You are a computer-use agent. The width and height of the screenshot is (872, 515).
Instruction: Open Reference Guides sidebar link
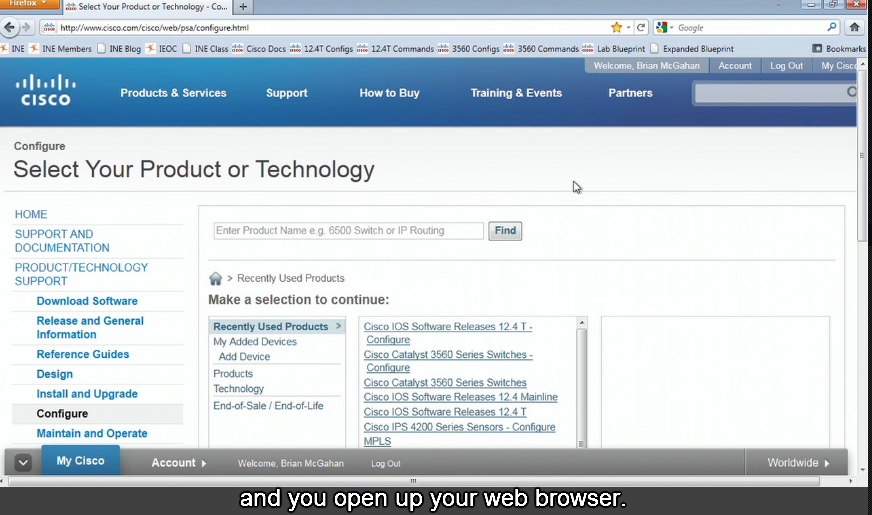point(83,354)
